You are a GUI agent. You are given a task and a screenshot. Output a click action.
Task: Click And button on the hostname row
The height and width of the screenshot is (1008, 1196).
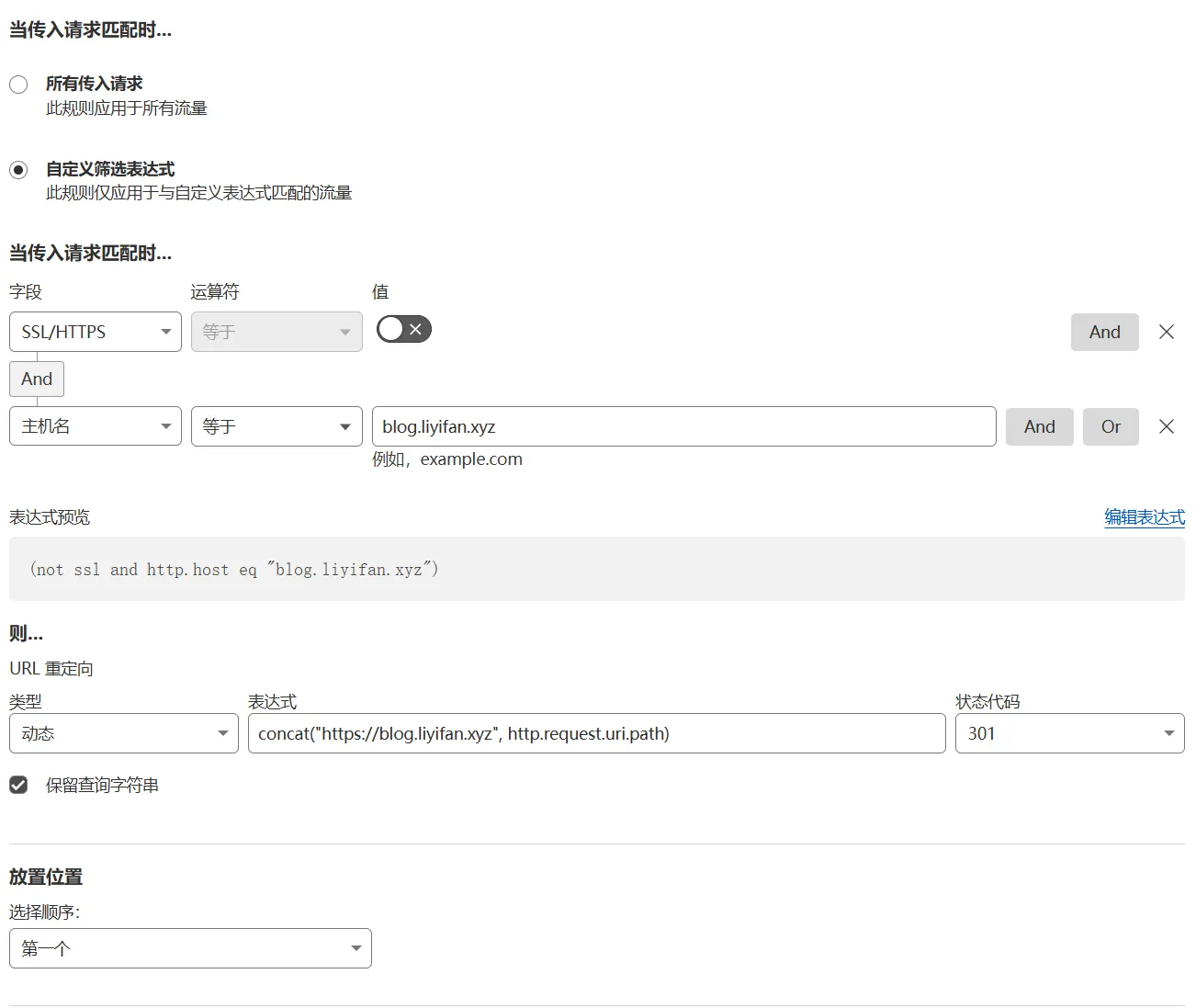pyautogui.click(x=1039, y=426)
